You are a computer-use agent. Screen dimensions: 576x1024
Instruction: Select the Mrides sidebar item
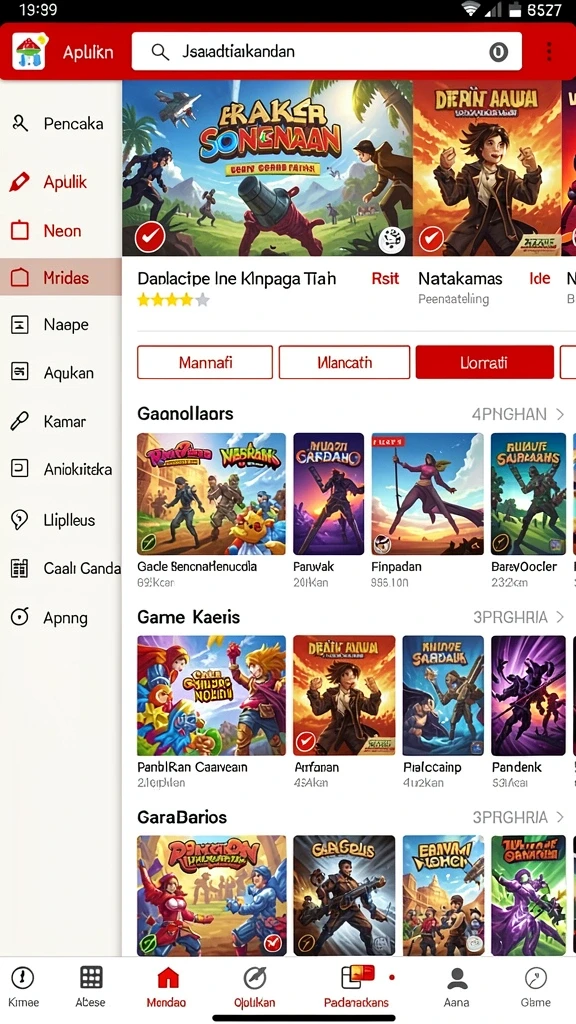tap(61, 277)
